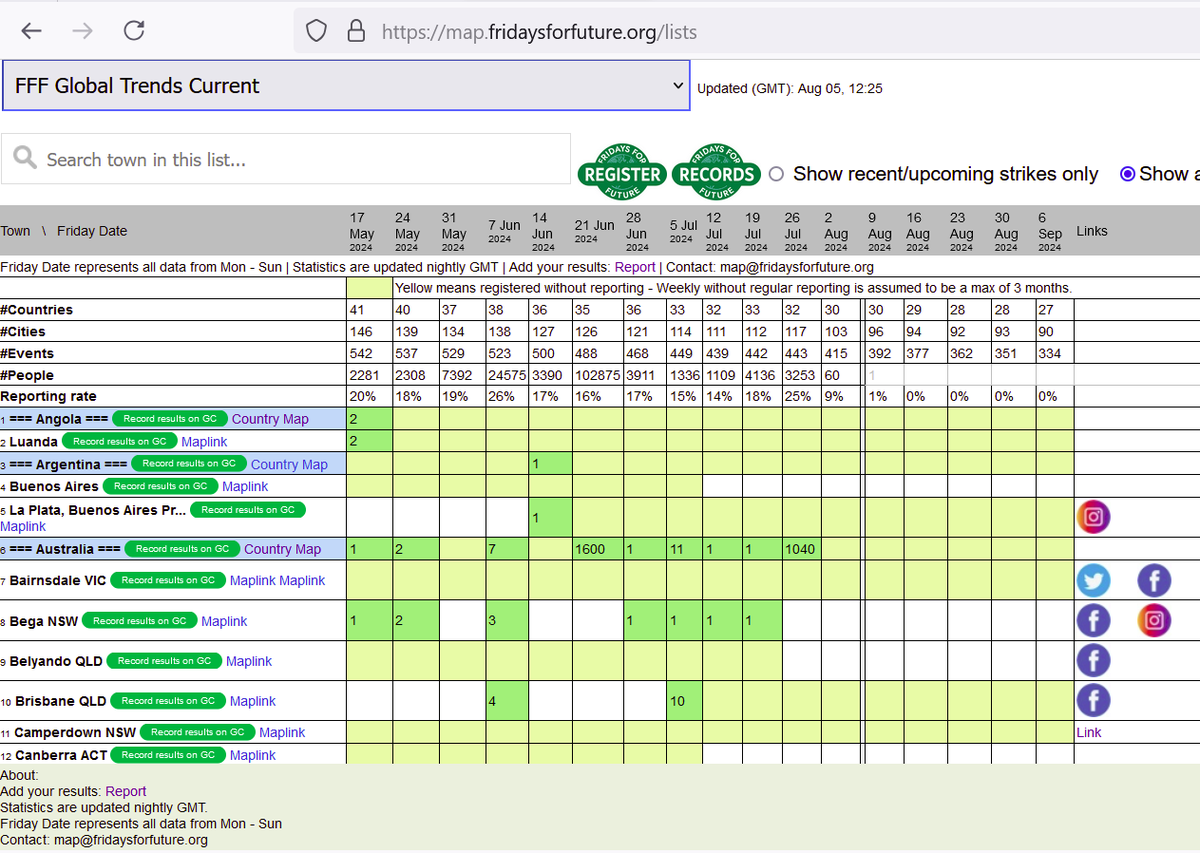
Task: Click the Bega NSW cell showing 3
Action: (x=507, y=621)
